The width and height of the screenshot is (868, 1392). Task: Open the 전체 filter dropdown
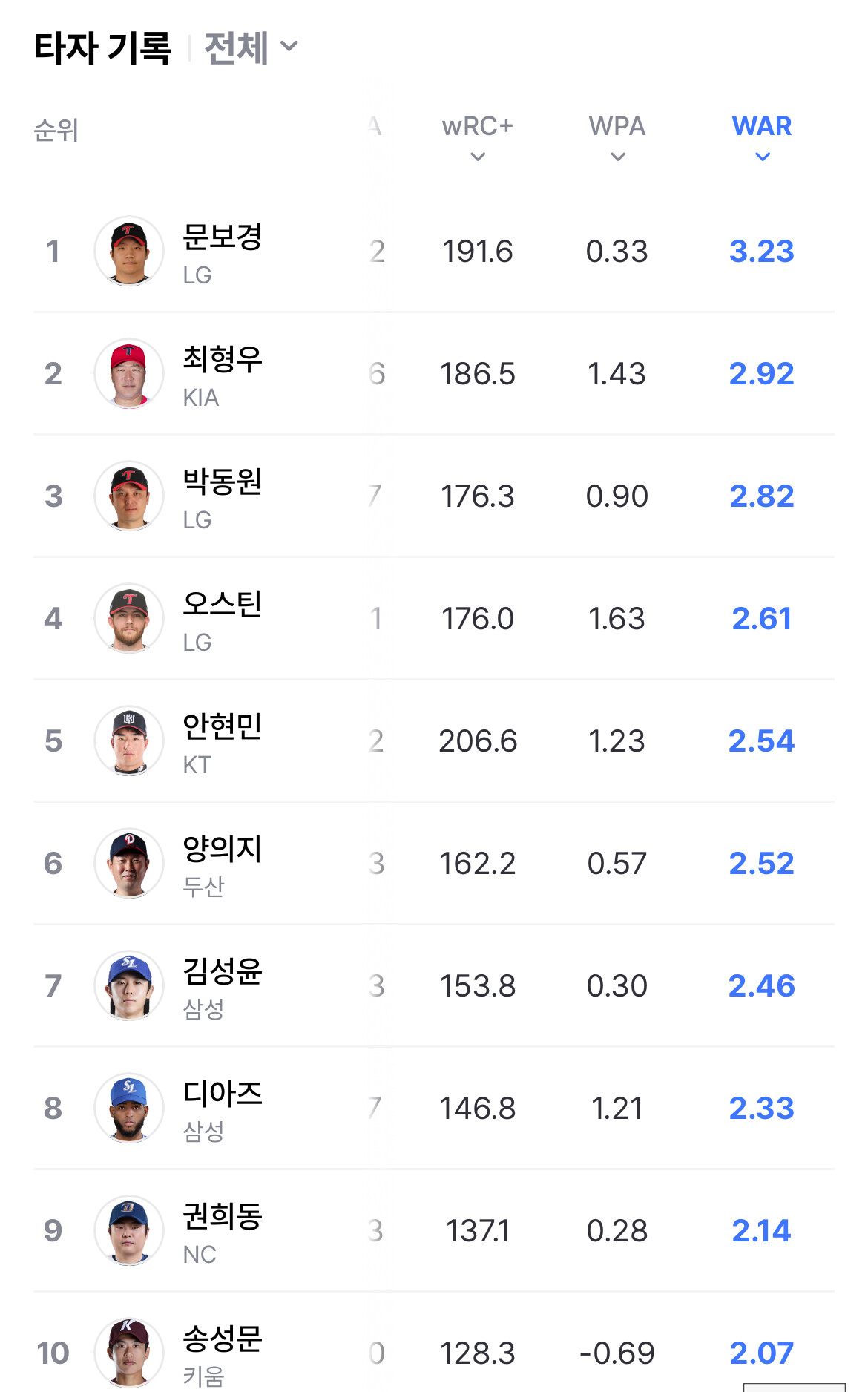point(251,48)
